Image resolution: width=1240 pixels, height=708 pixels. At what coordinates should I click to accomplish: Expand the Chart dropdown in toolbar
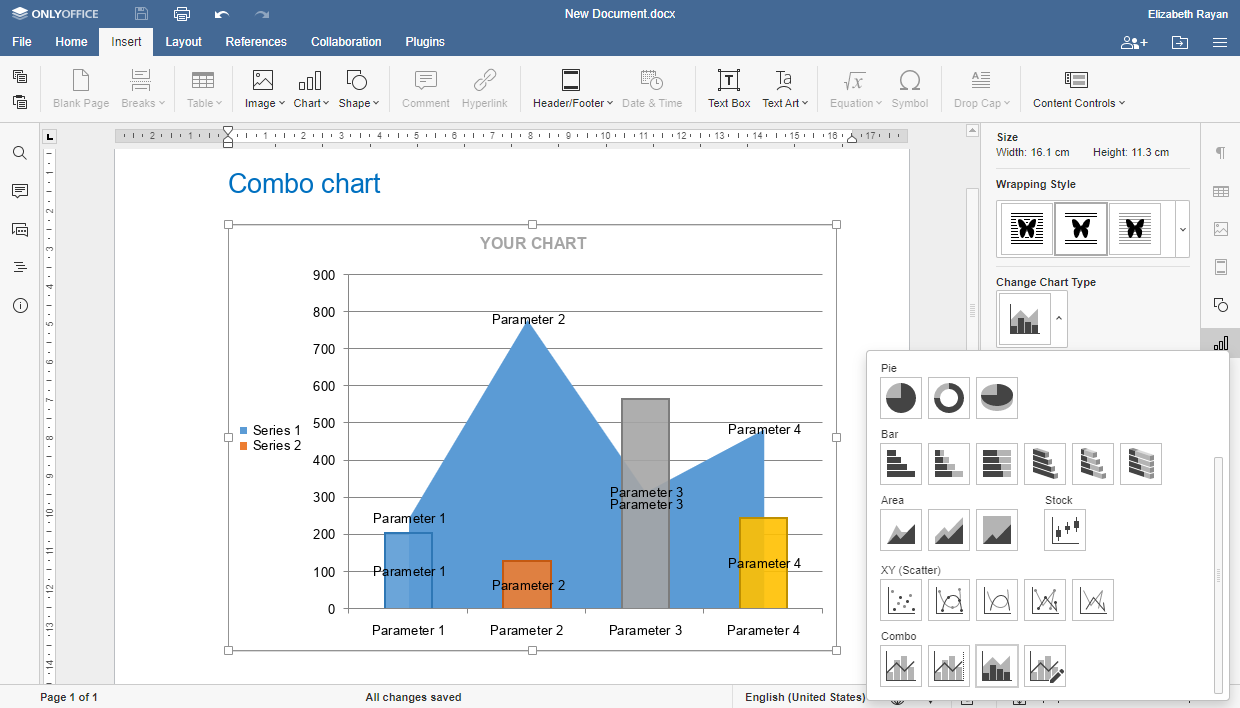coord(311,89)
